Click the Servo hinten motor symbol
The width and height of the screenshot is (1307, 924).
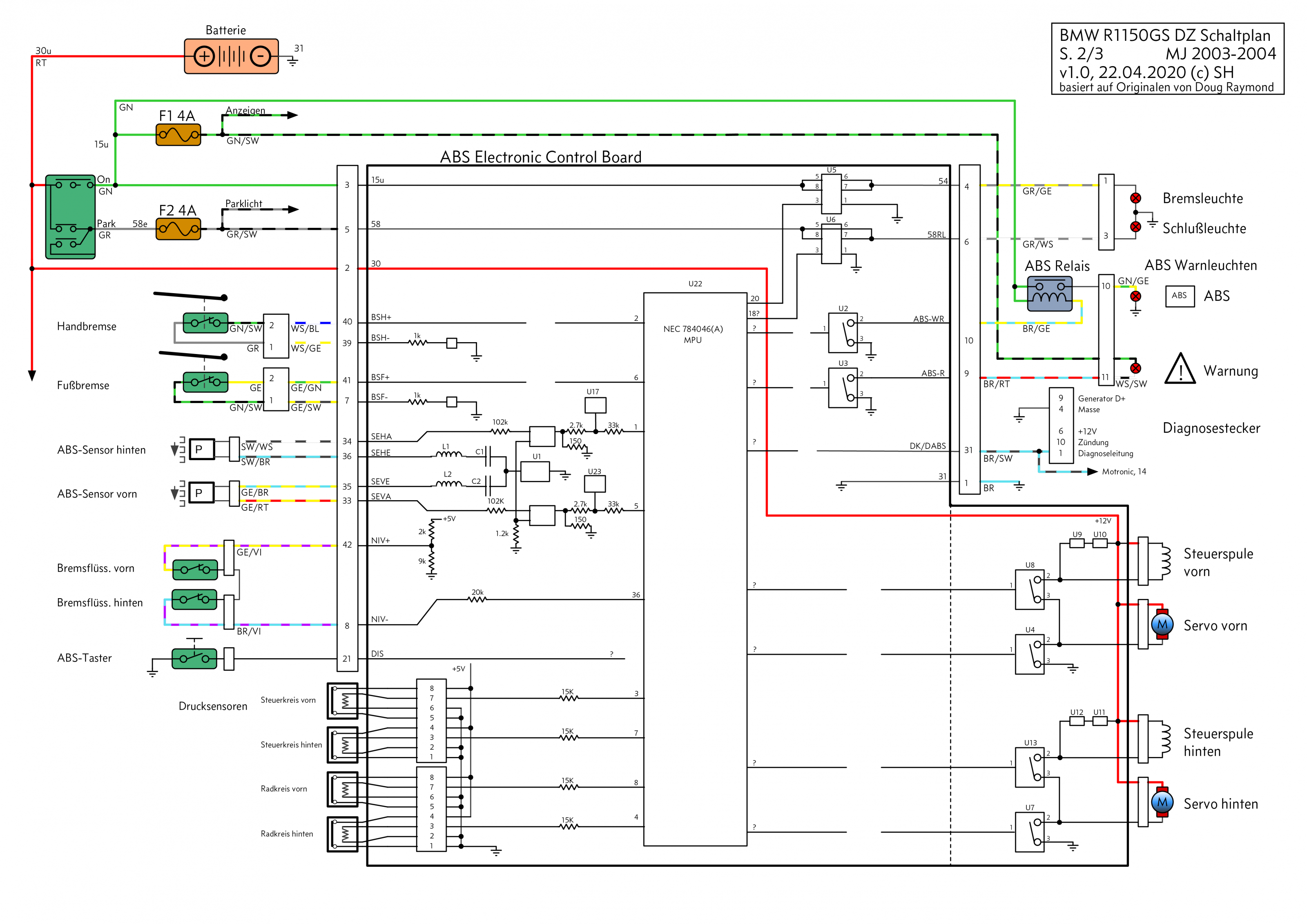[x=1162, y=802]
